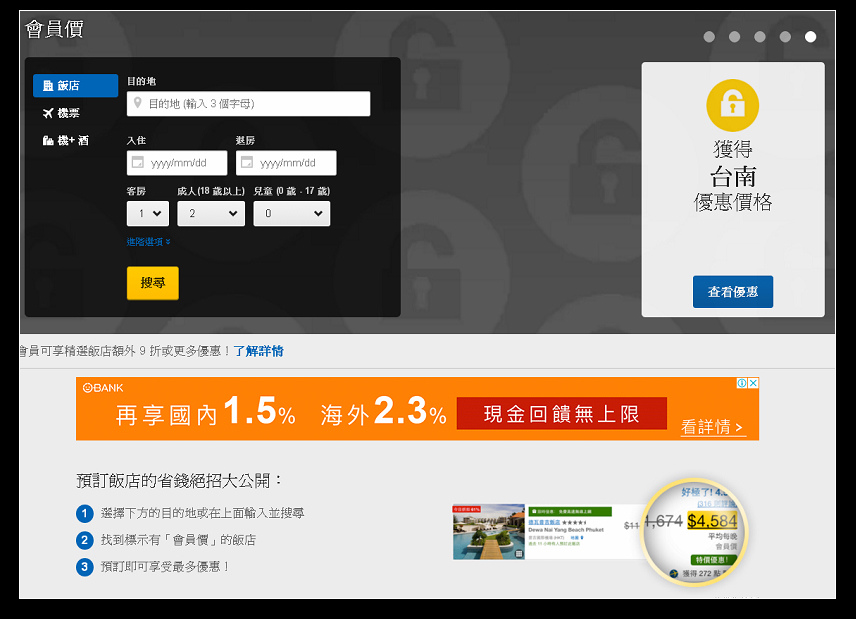Screen dimensions: 856x619
Task: Open 看詳情 link in bank ad
Action: click(712, 427)
